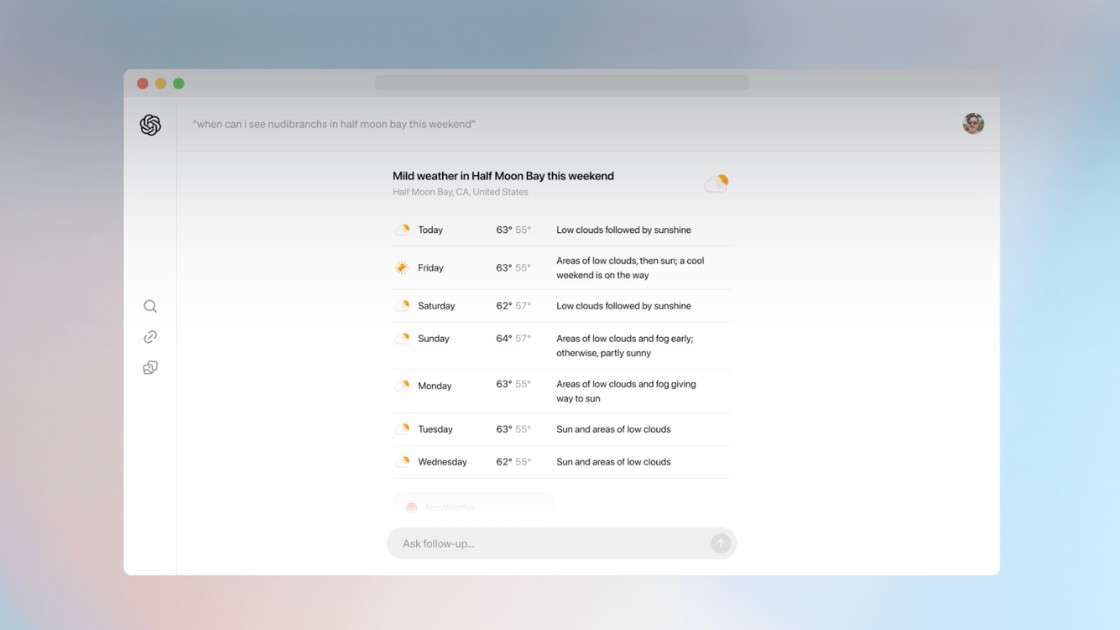
Task: Select the Tuesday row label
Action: tap(435, 429)
